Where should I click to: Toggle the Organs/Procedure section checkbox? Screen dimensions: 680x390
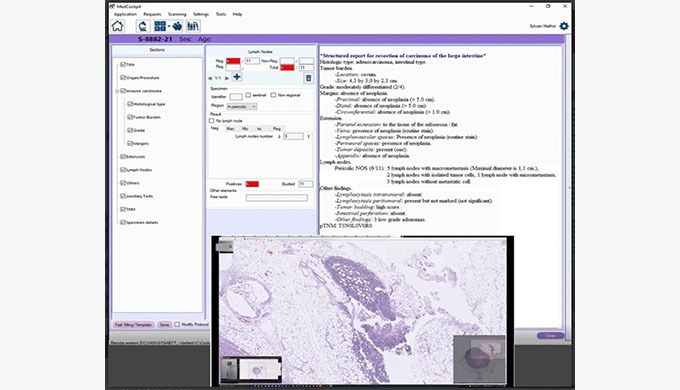coord(123,78)
